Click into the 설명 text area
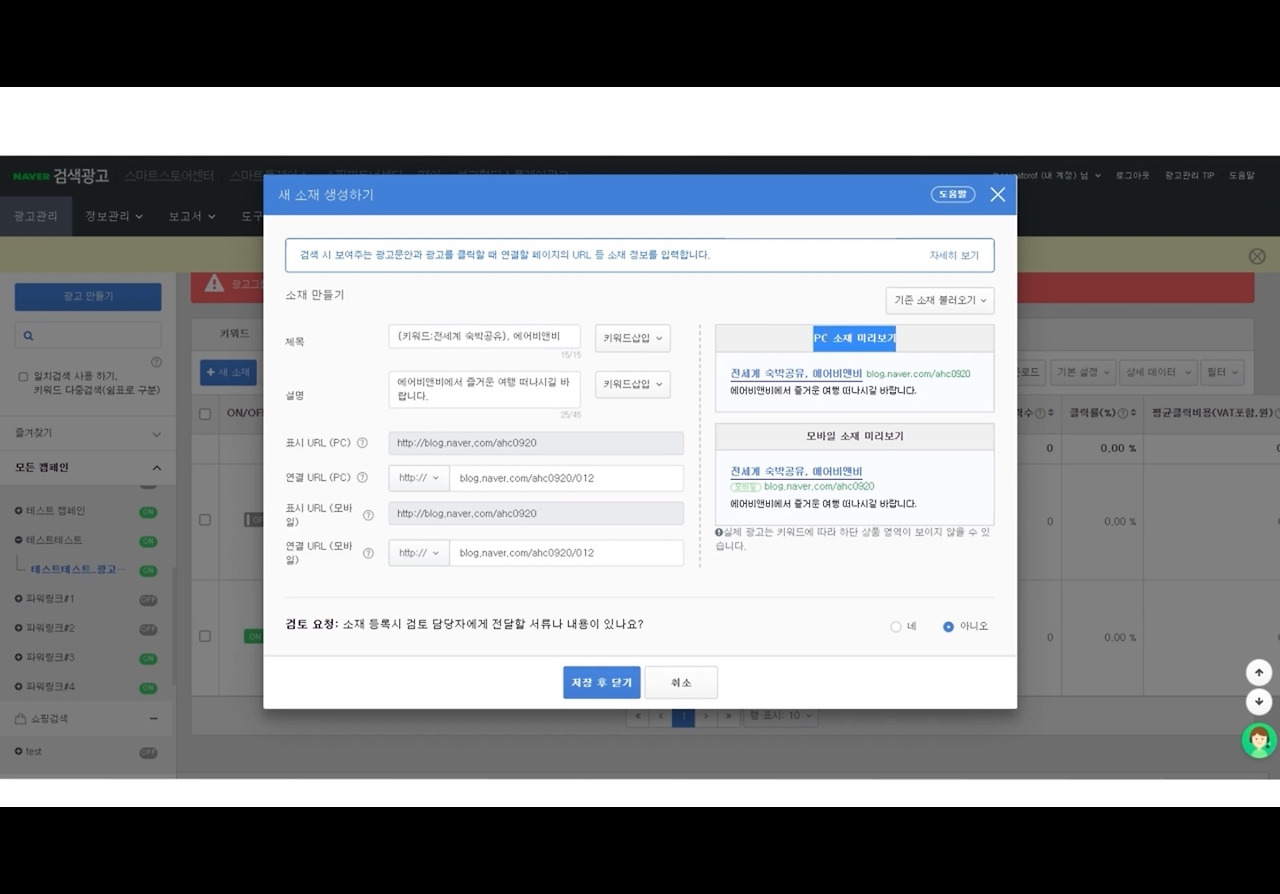This screenshot has height=894, width=1280. point(485,389)
